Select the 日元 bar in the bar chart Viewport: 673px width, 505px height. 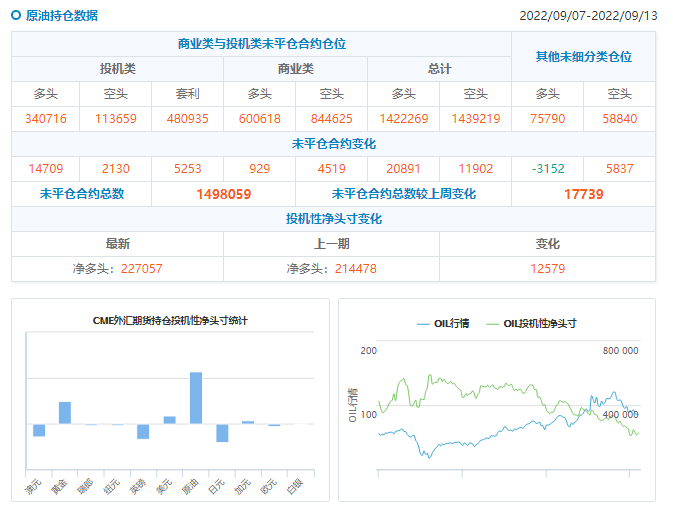(x=222, y=432)
